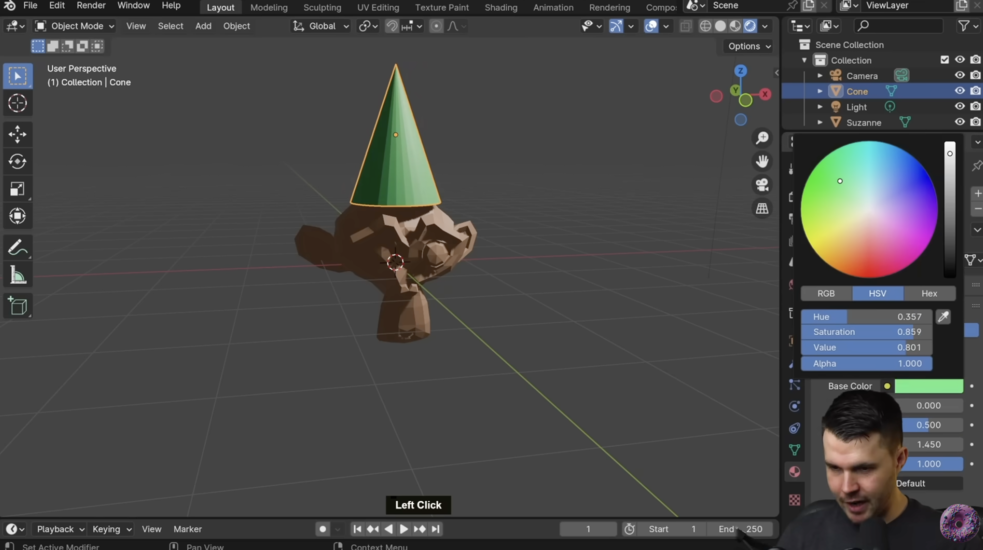This screenshot has width=983, height=550.
Task: Open the Global orientation dropdown
Action: pos(321,26)
